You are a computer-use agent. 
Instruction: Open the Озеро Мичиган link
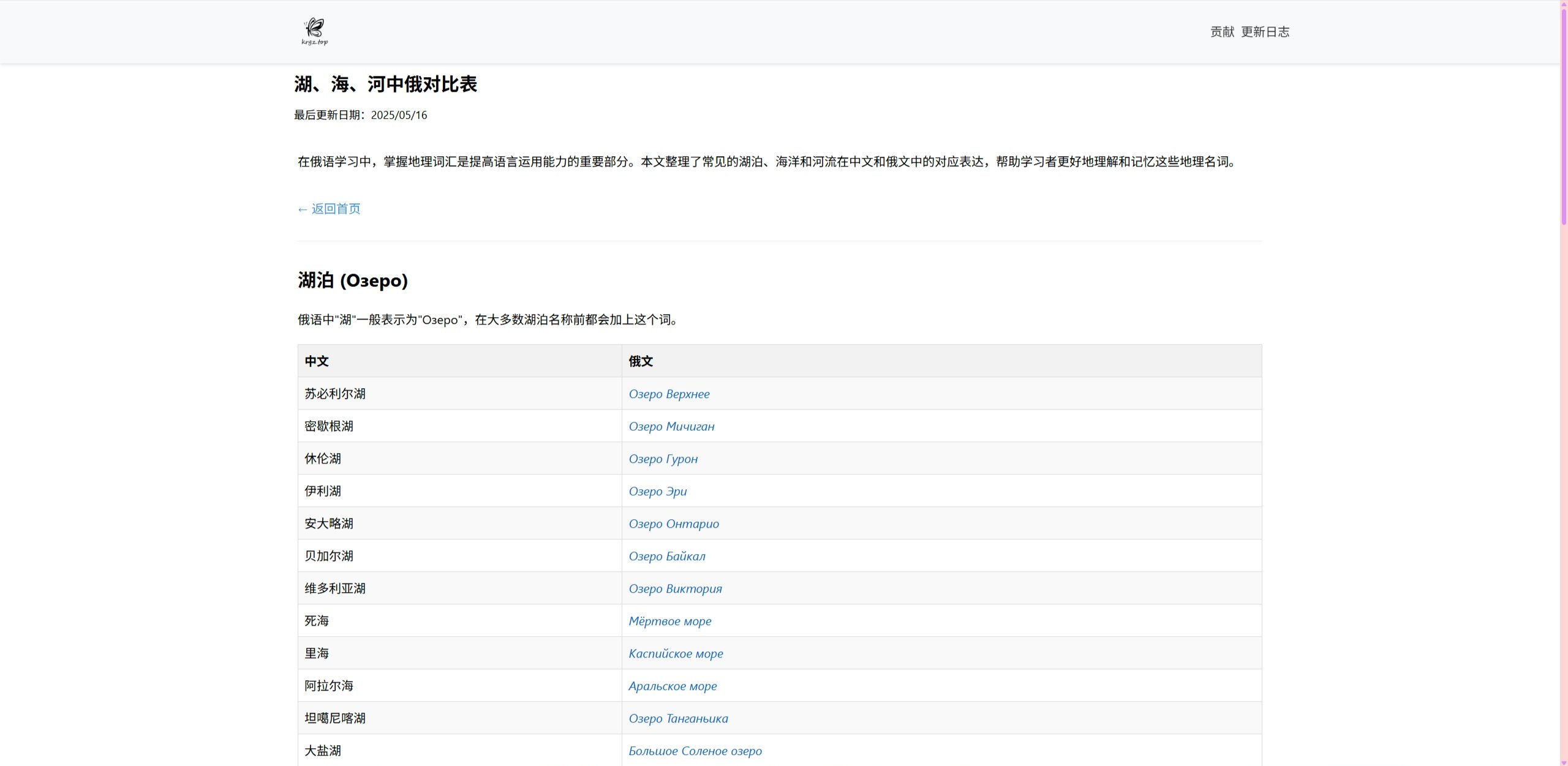(x=671, y=427)
